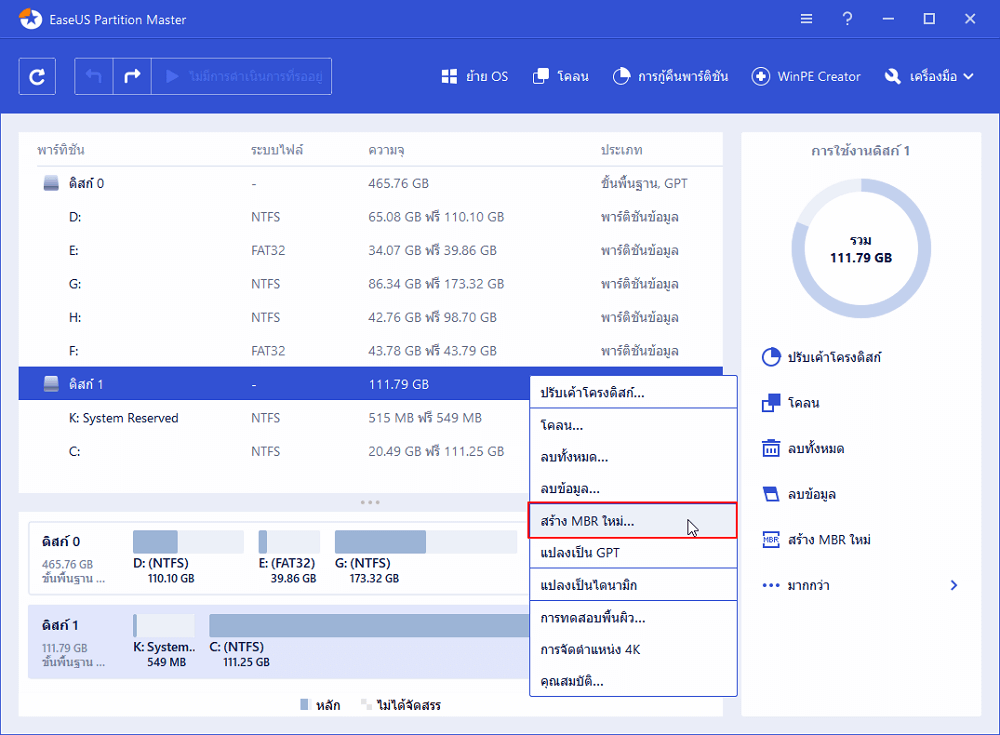
Task: Select the D: NTFS partition row
Action: [x=371, y=217]
